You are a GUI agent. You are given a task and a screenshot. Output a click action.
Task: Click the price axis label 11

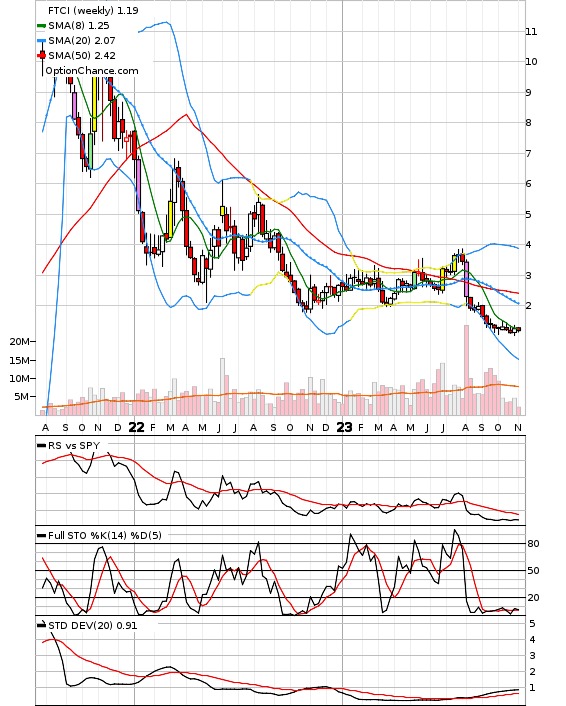point(531,32)
